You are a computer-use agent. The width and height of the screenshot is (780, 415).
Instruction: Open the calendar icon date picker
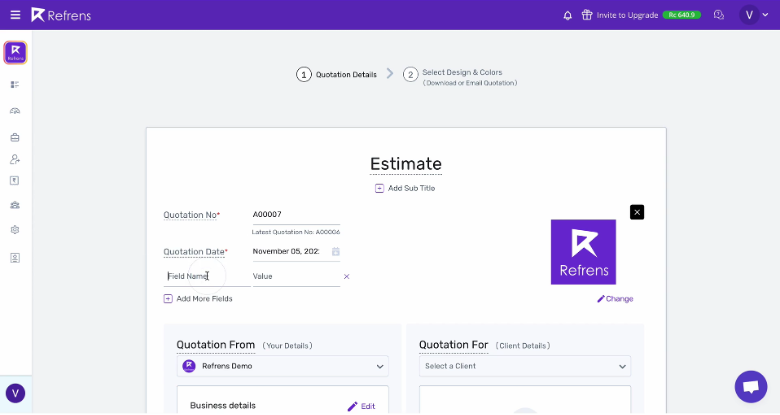point(336,251)
